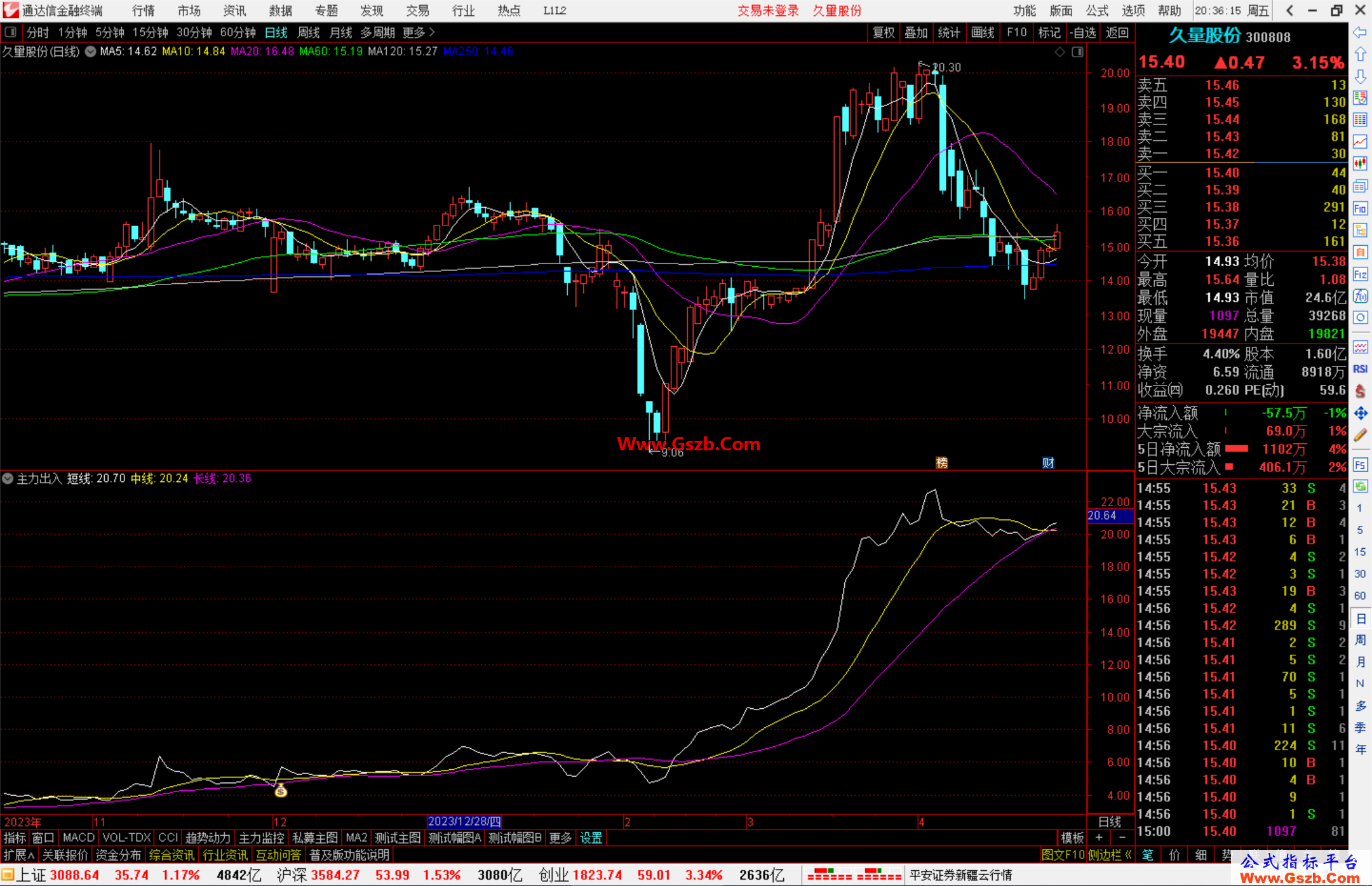Screen dimensions: 1372x886
Task: Switch to 60 minute period in right sidebar
Action: coord(1360,596)
